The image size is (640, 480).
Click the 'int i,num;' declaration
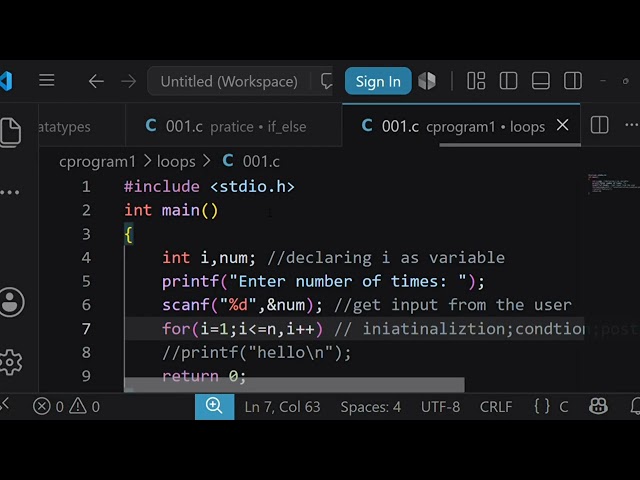pos(209,258)
